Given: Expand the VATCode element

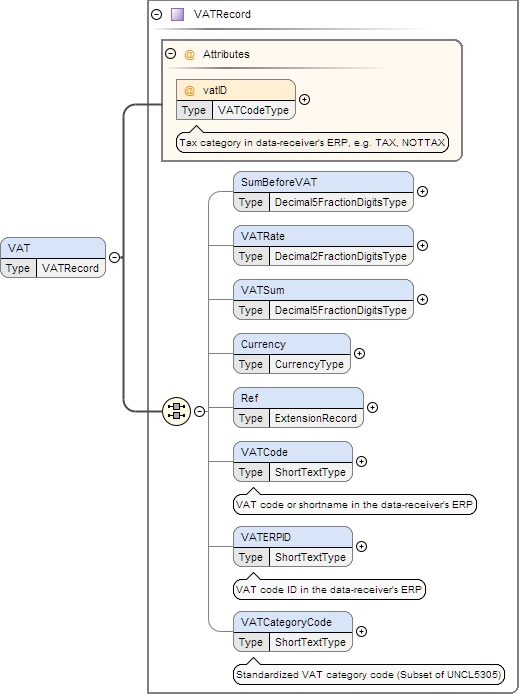Looking at the screenshot, I should 362,462.
